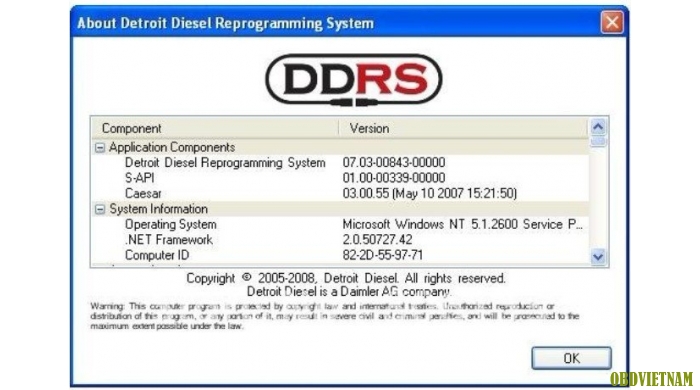The image size is (700, 390).
Task: Select the .NET Framework row
Action: click(x=340, y=240)
